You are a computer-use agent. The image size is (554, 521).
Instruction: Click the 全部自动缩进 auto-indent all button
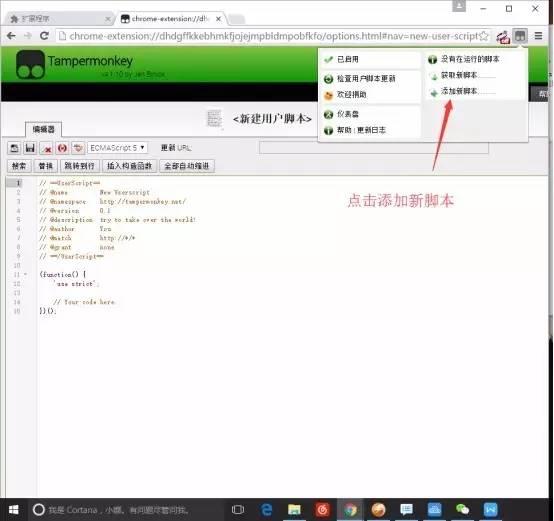click(x=187, y=166)
